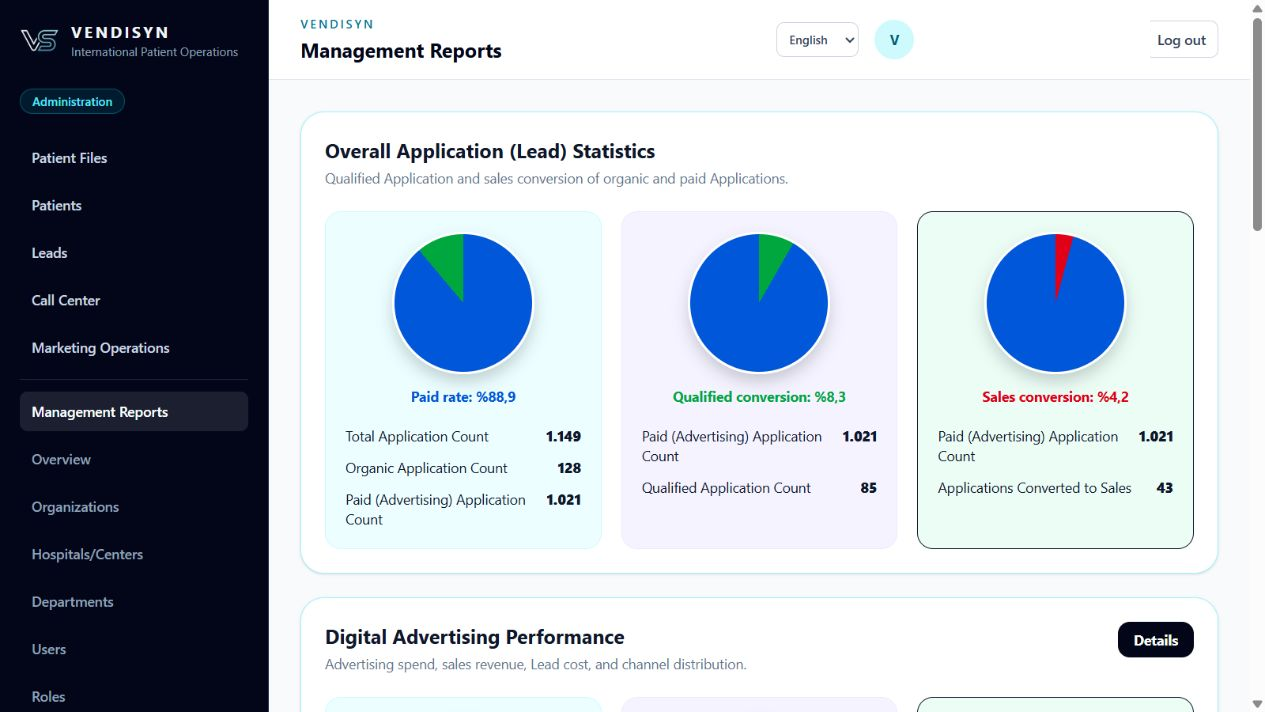The image size is (1265, 712).
Task: Click the Paid rate pie chart
Action: point(463,302)
